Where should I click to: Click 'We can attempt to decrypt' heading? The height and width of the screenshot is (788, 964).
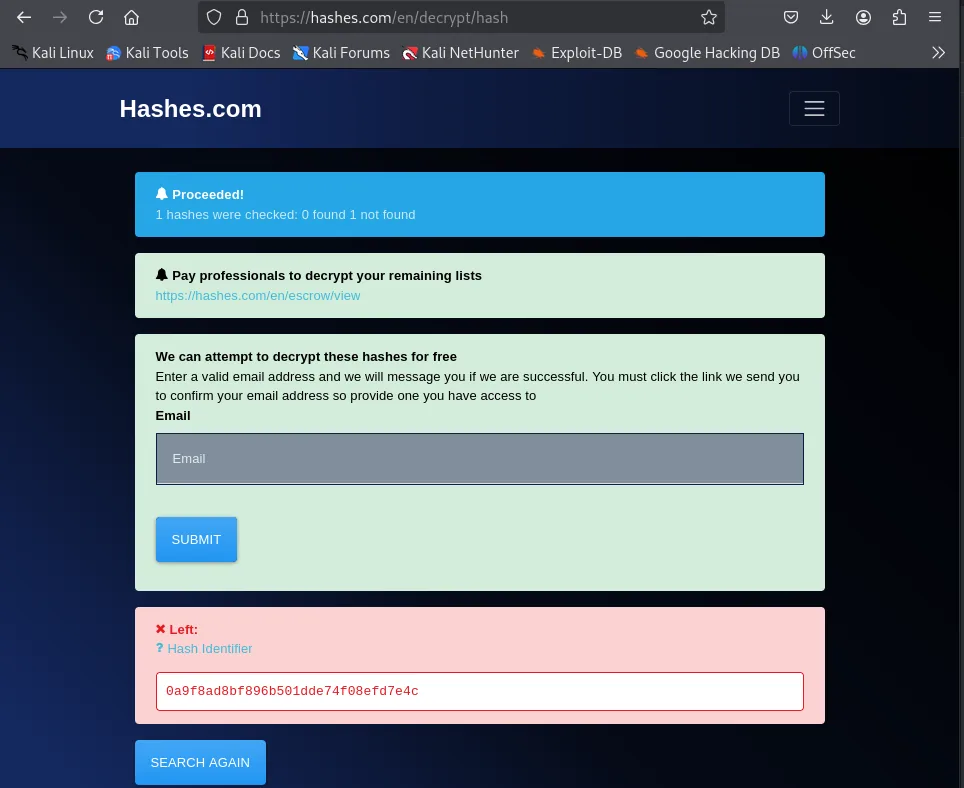pyautogui.click(x=306, y=357)
